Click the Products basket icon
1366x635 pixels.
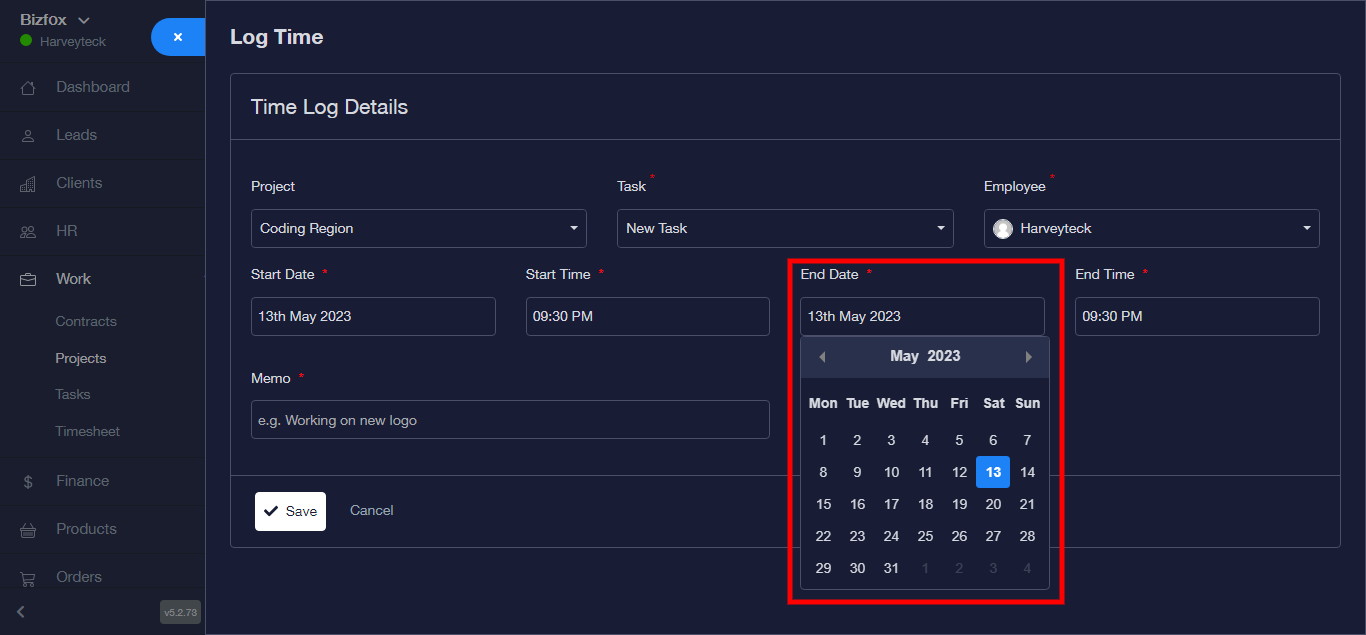click(x=28, y=530)
